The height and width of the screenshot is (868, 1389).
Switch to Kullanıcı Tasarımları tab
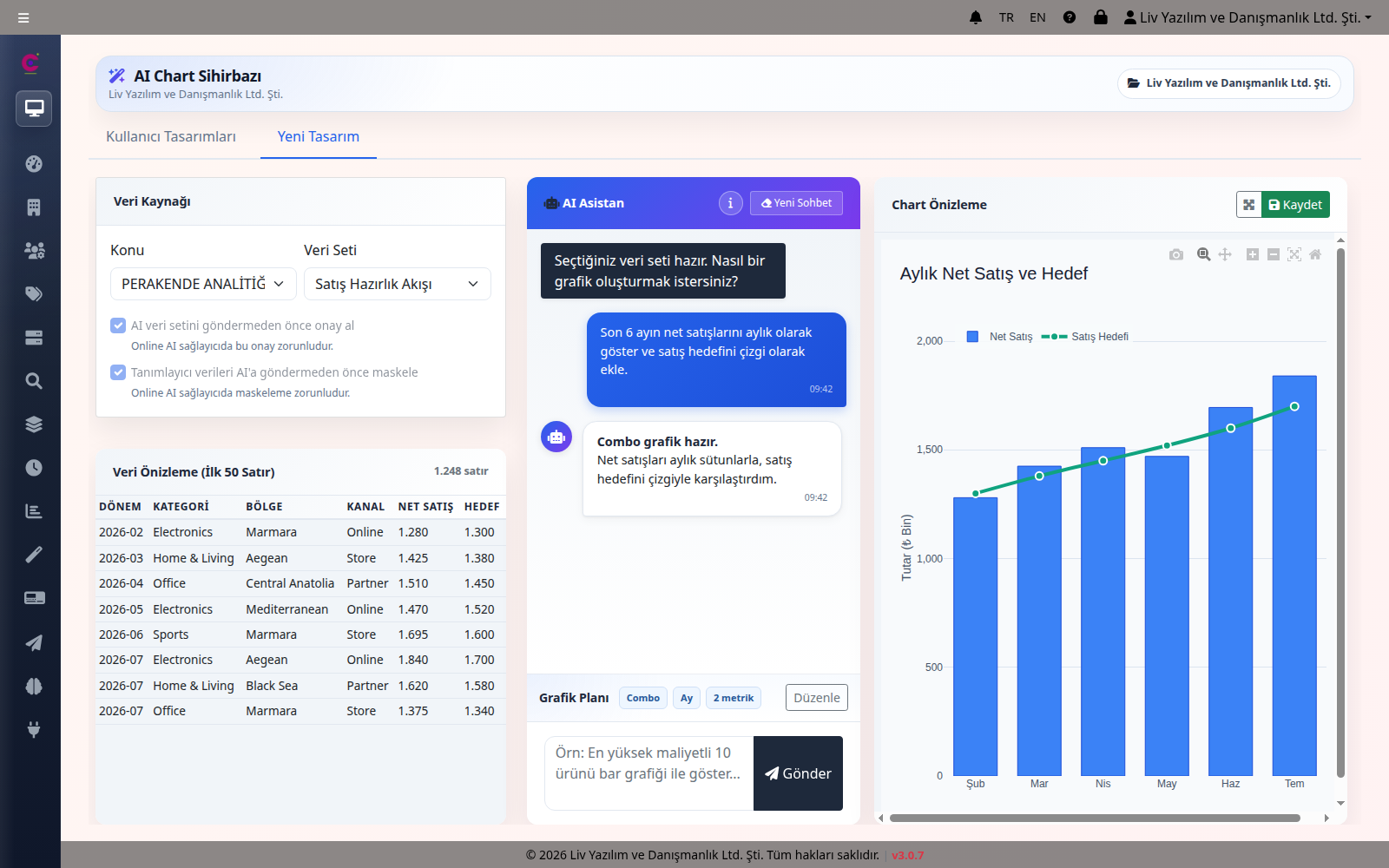pyautogui.click(x=171, y=136)
